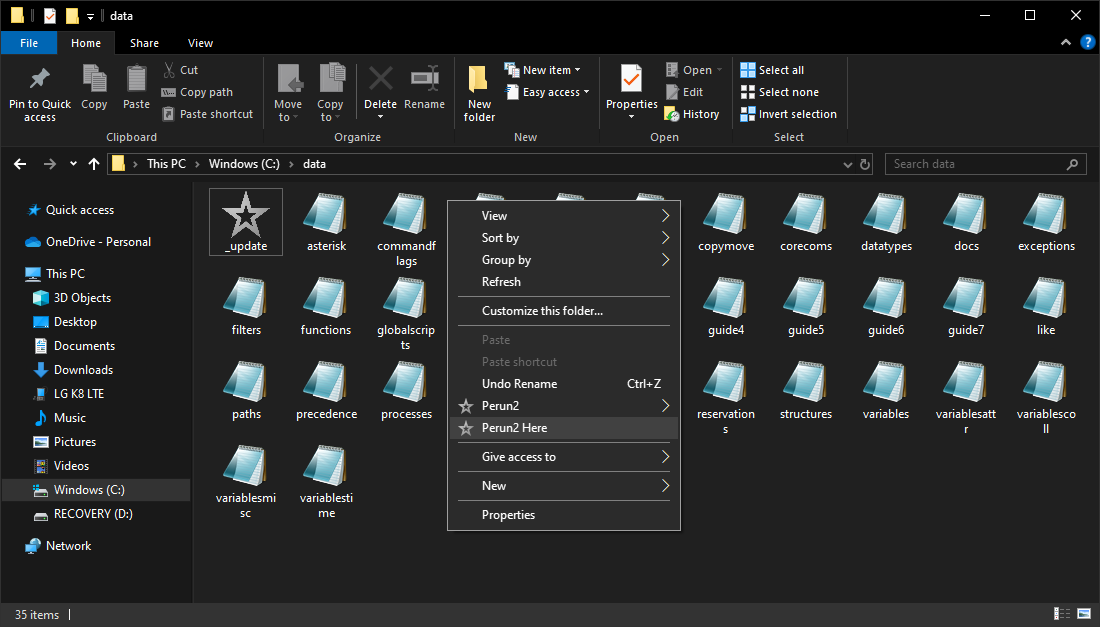
Task: Switch to the Share ribbon tab
Action: 144,43
